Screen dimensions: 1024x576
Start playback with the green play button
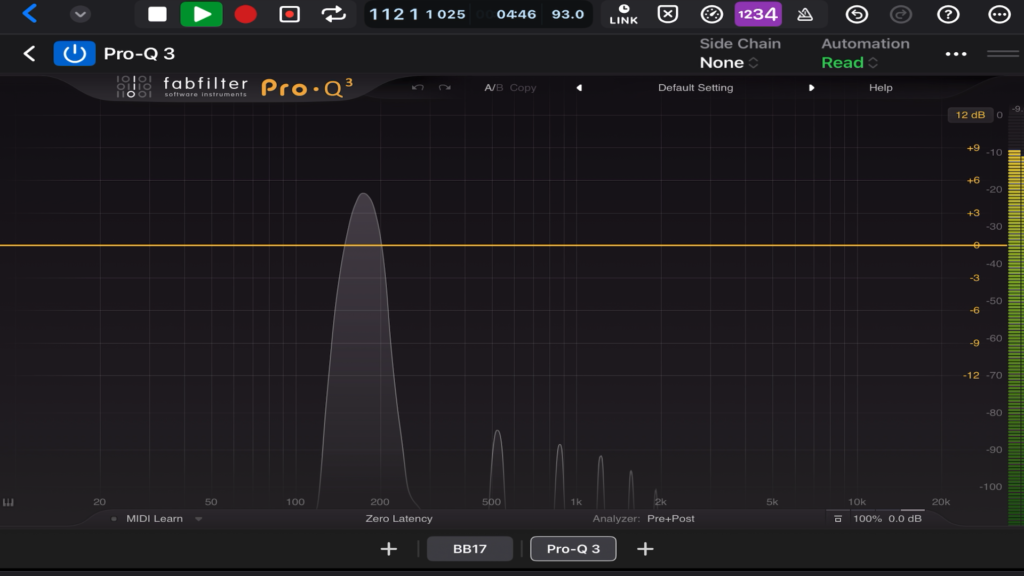tap(201, 14)
